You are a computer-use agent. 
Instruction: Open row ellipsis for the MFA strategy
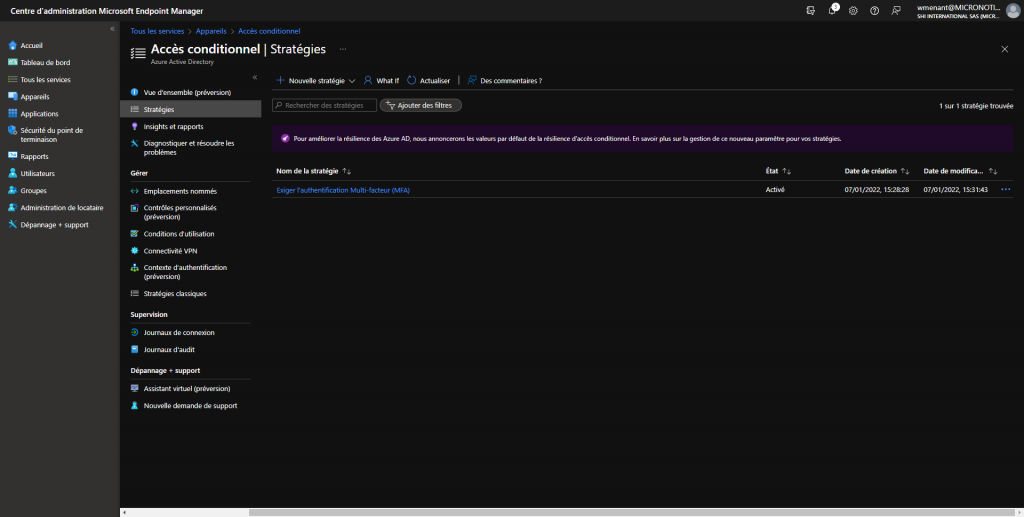click(x=1005, y=189)
